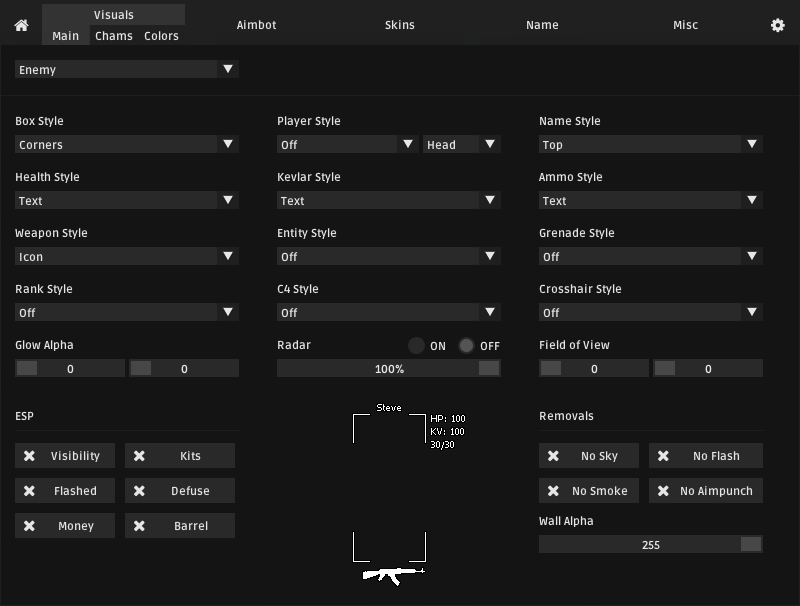Toggle Kits ESP option
The height and width of the screenshot is (606, 800).
180,456
